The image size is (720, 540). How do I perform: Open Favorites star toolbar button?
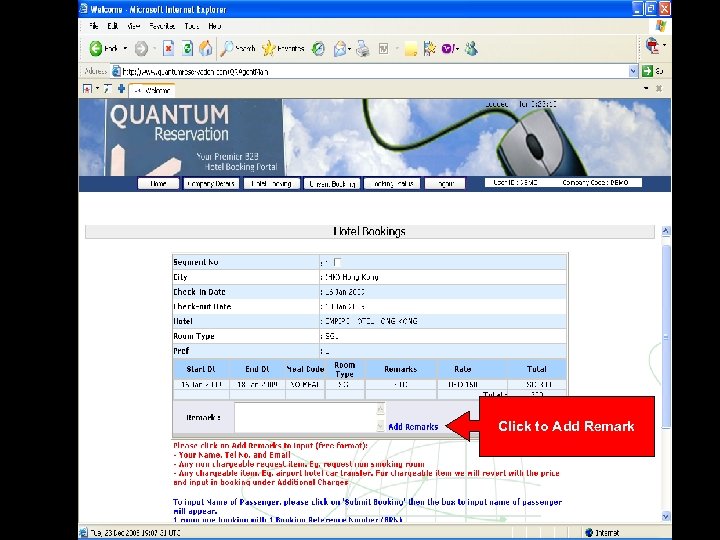click(283, 48)
